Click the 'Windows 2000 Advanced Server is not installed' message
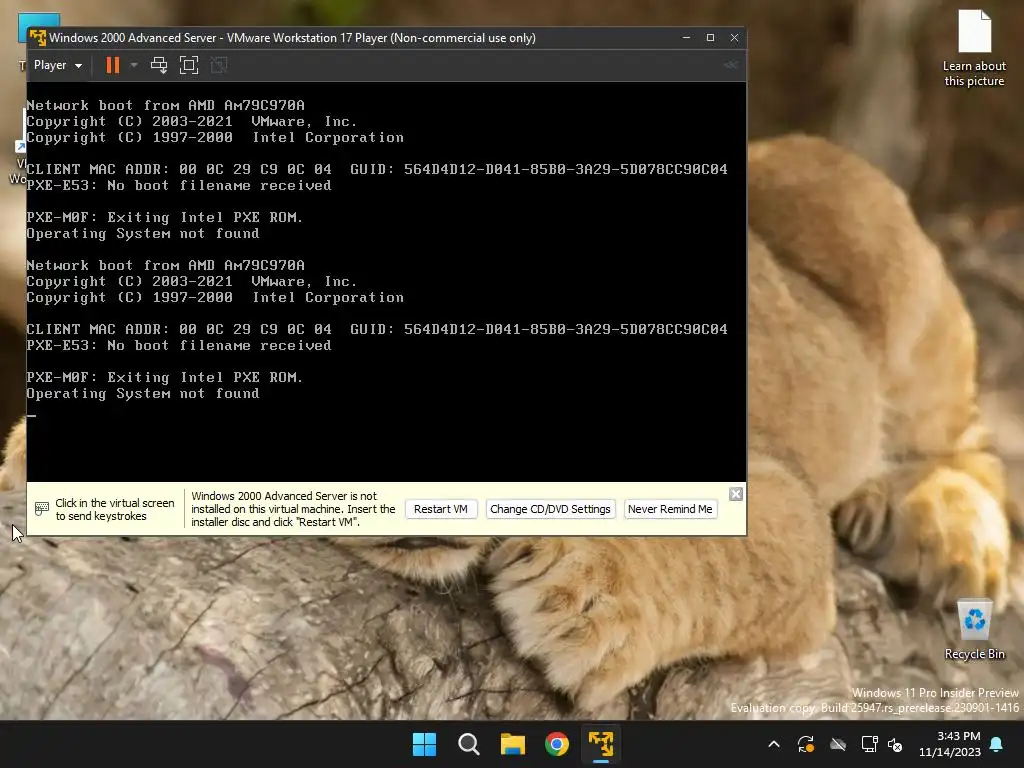The image size is (1024, 768). [x=293, y=509]
